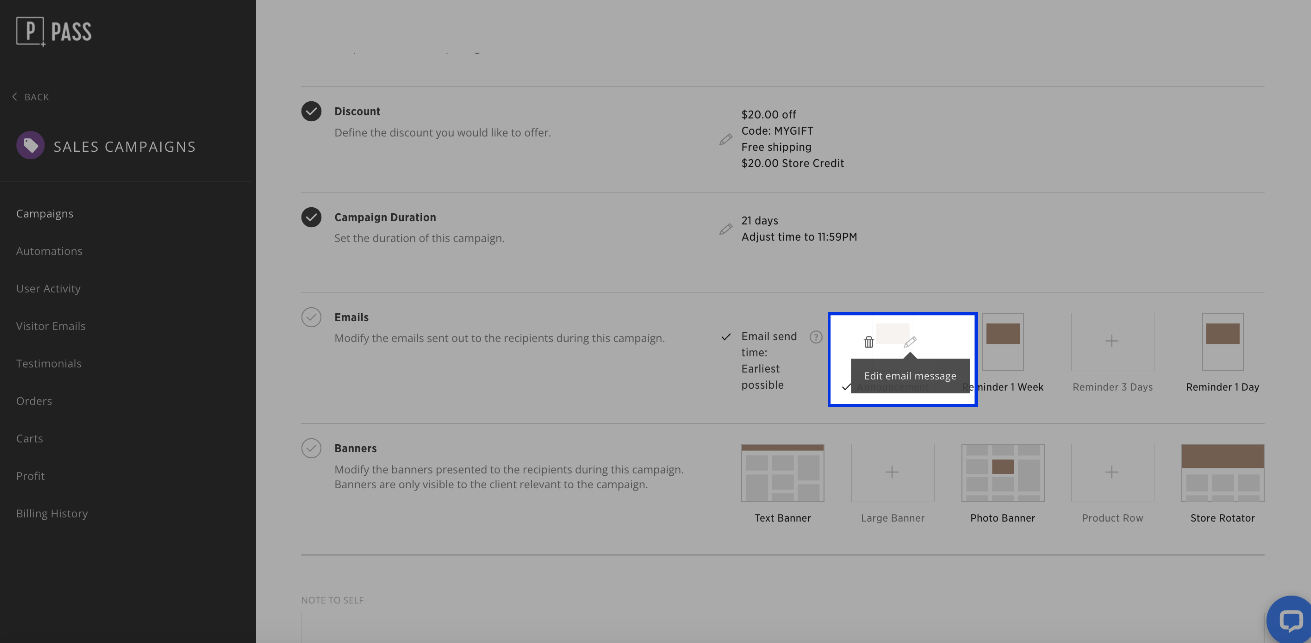1311x643 pixels.
Task: Select the Store Rotator banner thumbnail
Action: 1222,473
